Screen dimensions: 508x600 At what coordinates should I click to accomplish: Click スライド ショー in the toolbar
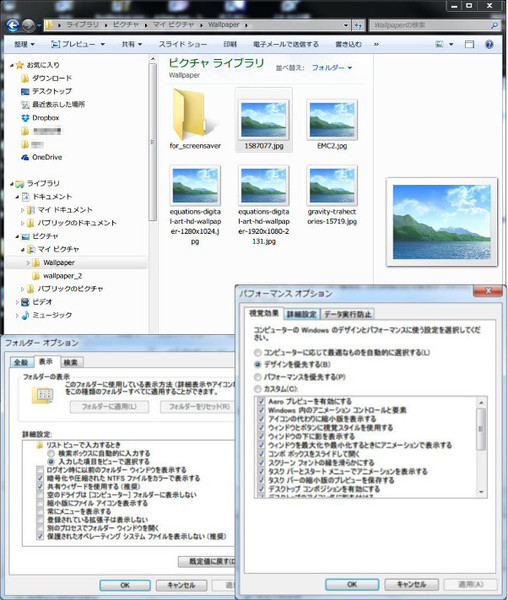click(183, 44)
